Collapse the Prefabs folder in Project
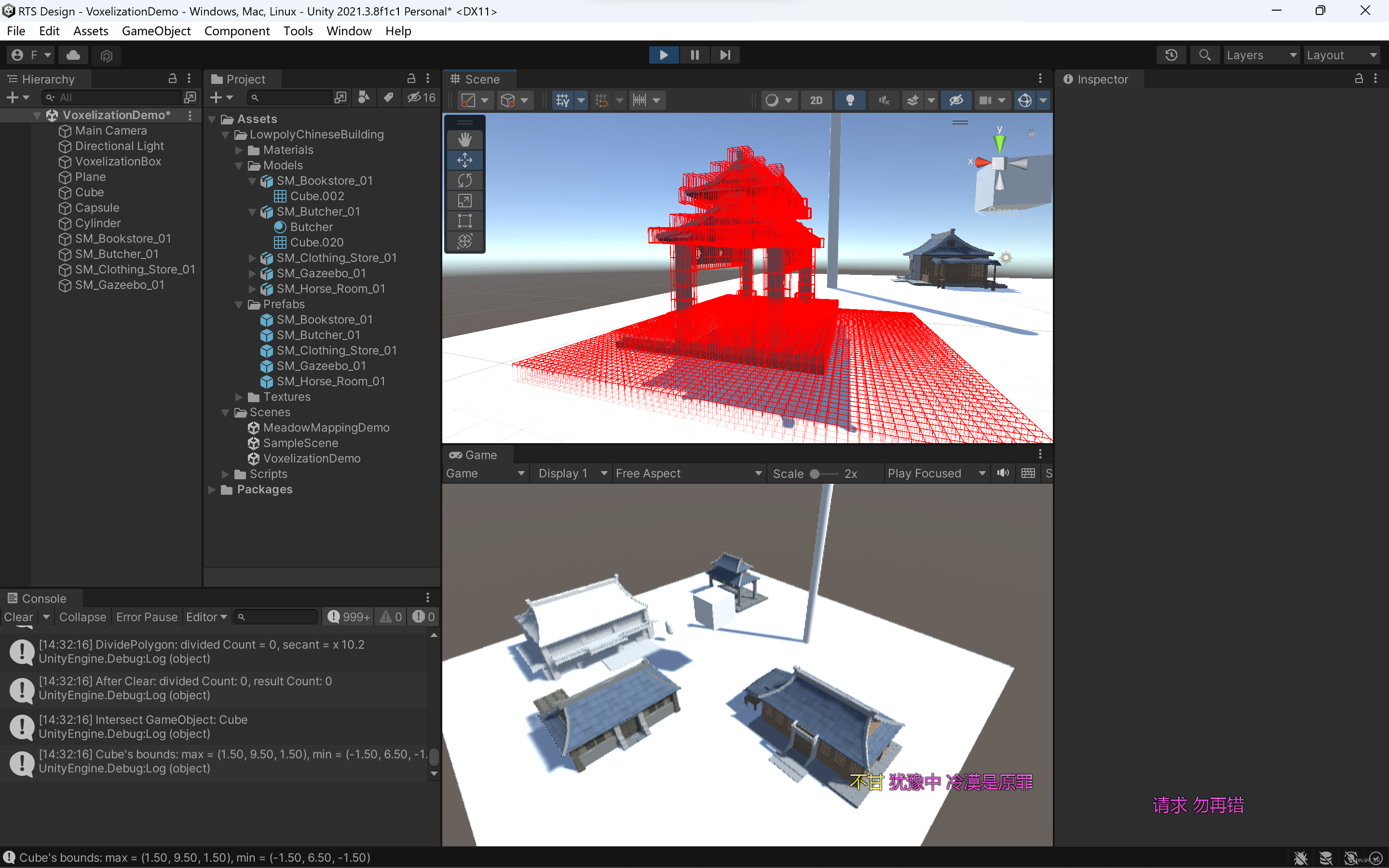Viewport: 1389px width, 868px height. pyautogui.click(x=239, y=304)
